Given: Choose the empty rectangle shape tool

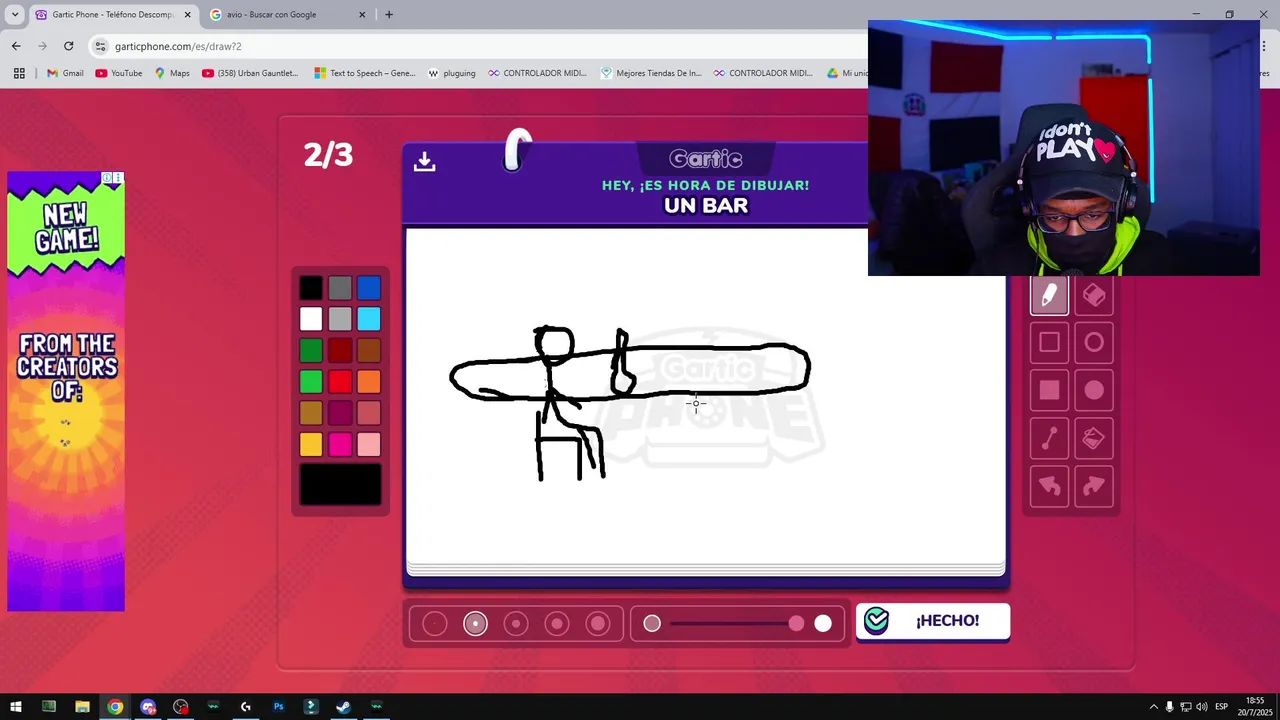Looking at the screenshot, I should tap(1049, 343).
